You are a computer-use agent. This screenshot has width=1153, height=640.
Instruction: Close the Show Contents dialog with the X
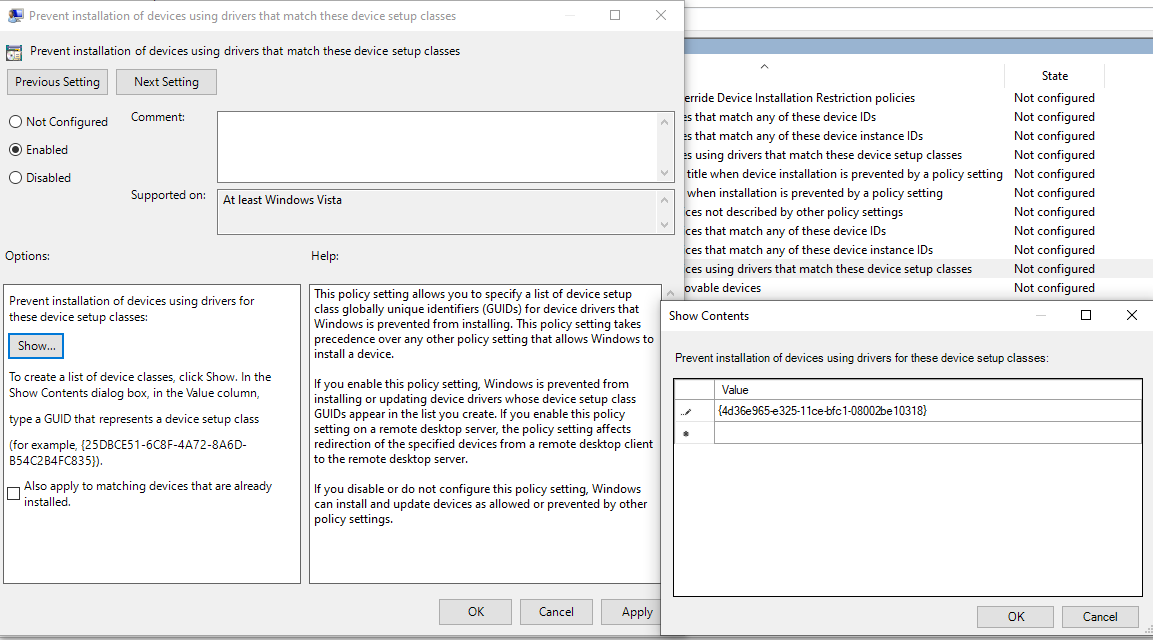click(1131, 315)
